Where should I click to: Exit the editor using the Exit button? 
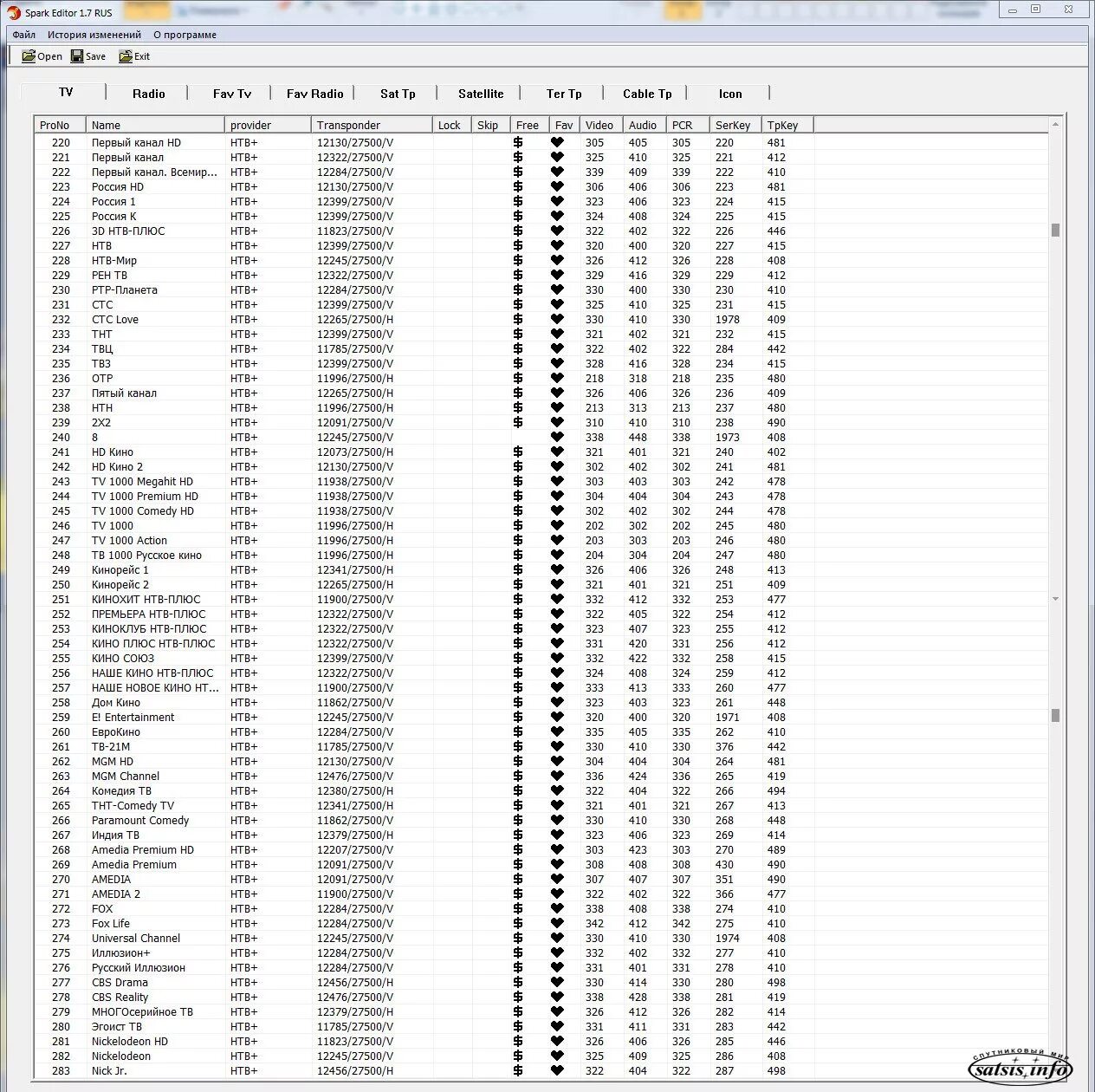coord(134,56)
